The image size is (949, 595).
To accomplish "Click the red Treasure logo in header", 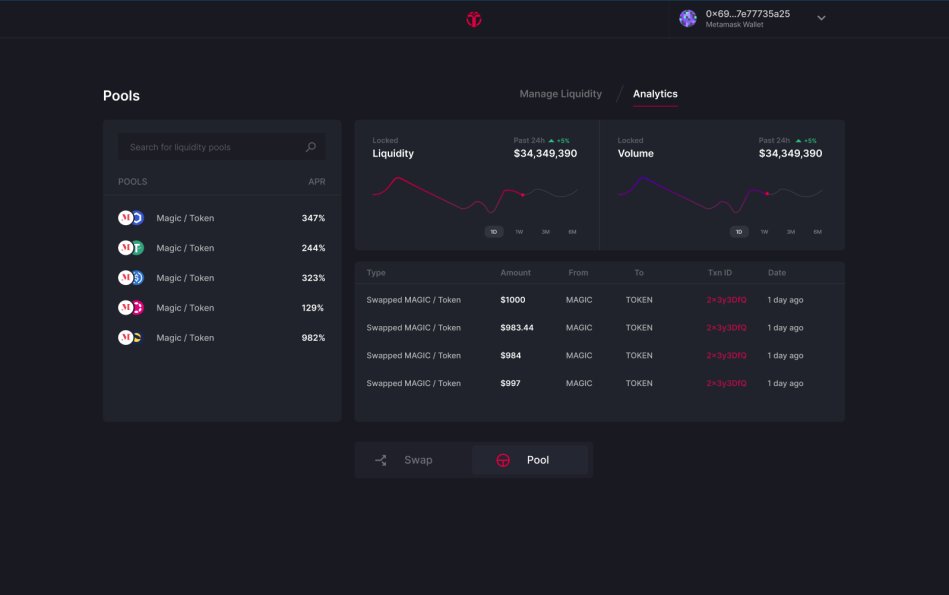I will (474, 19).
